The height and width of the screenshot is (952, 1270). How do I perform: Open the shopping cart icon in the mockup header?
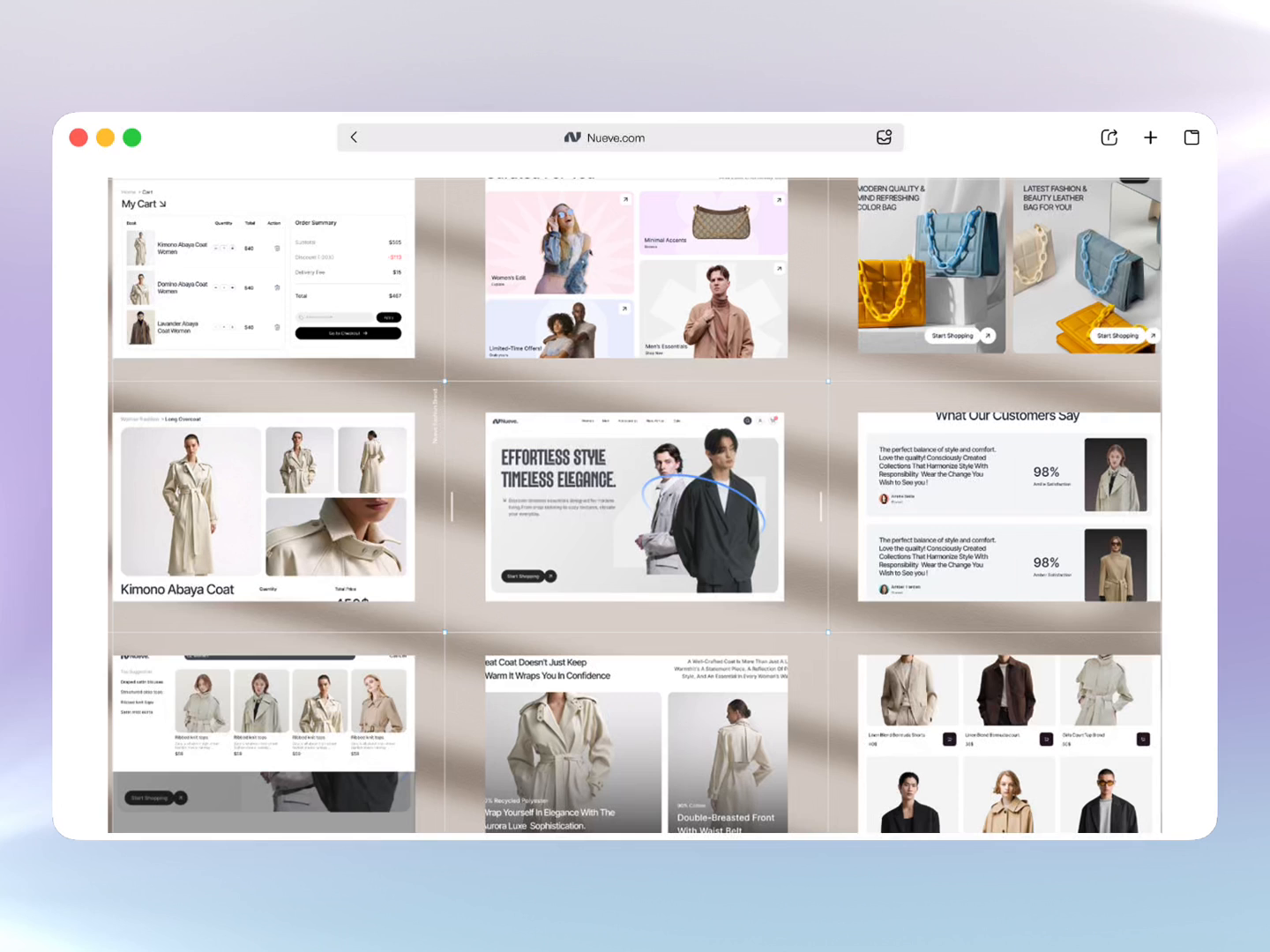pos(773,420)
